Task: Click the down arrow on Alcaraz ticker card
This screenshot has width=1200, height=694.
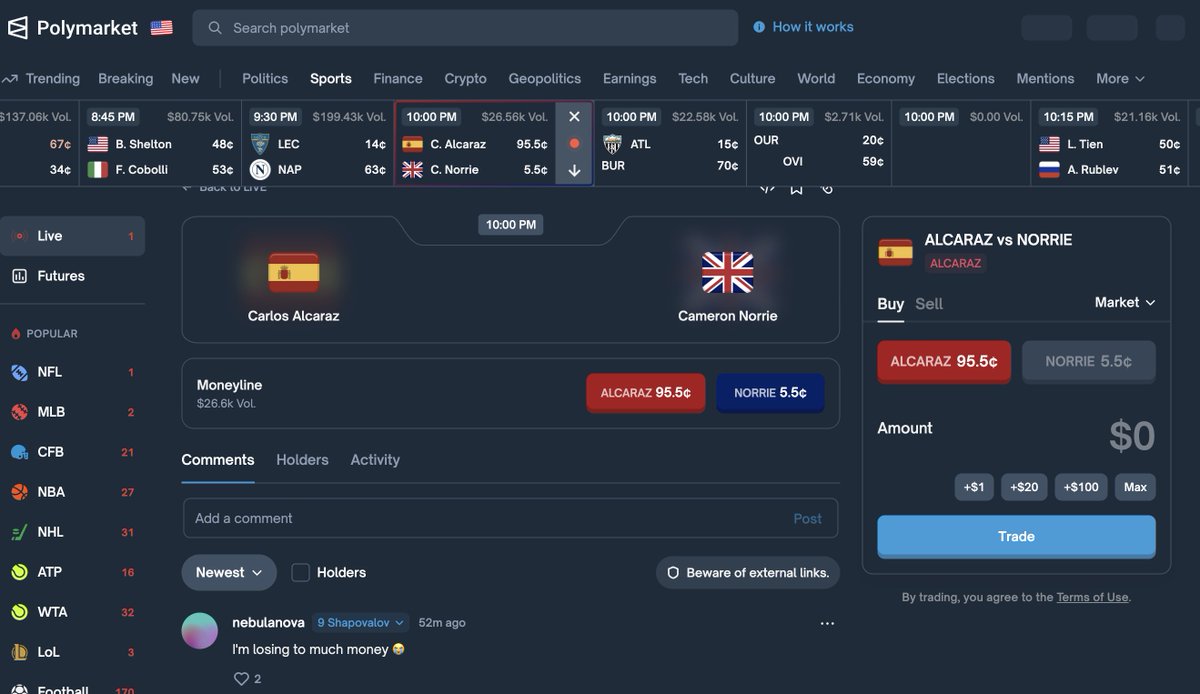Action: tap(574, 170)
